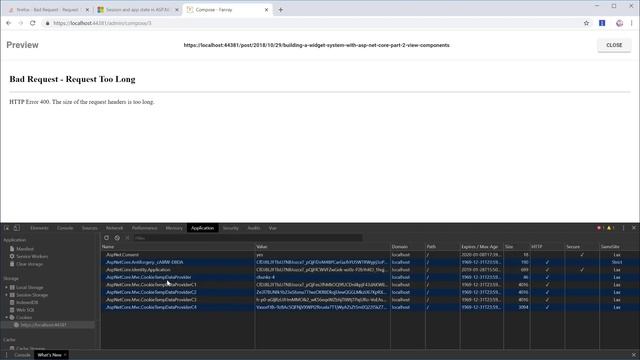Click the Manifest icon in Application sidebar
The width and height of the screenshot is (640, 360).
(x=12, y=249)
